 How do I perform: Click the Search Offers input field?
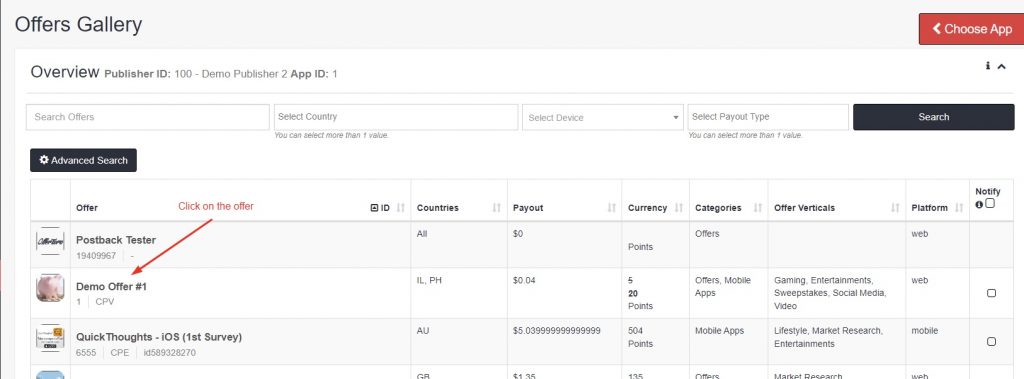pos(148,117)
